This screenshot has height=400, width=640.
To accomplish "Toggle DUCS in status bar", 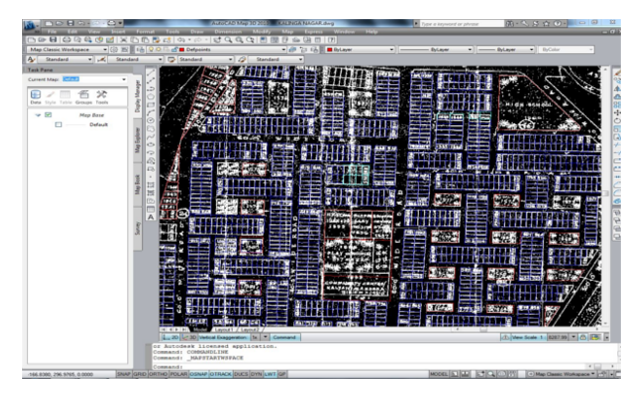I will [241, 374].
